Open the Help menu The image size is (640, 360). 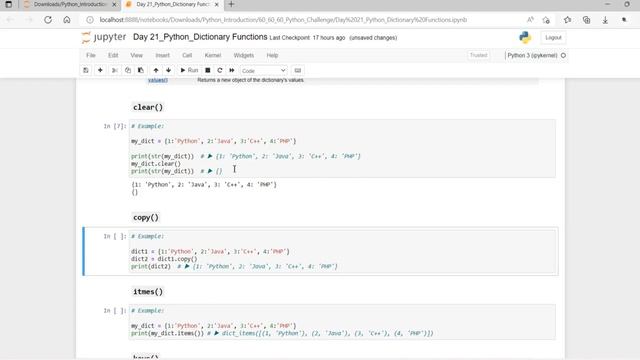[272, 55]
